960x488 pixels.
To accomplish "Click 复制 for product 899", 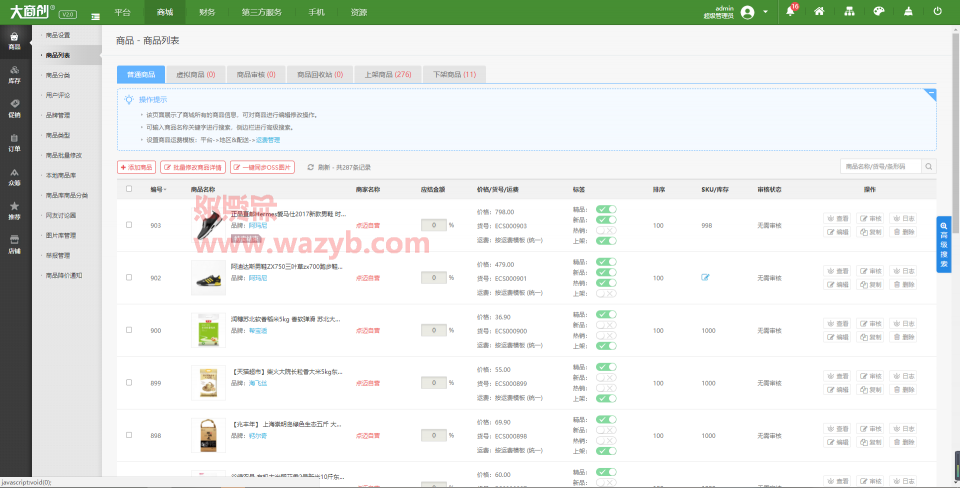I will pyautogui.click(x=870, y=390).
